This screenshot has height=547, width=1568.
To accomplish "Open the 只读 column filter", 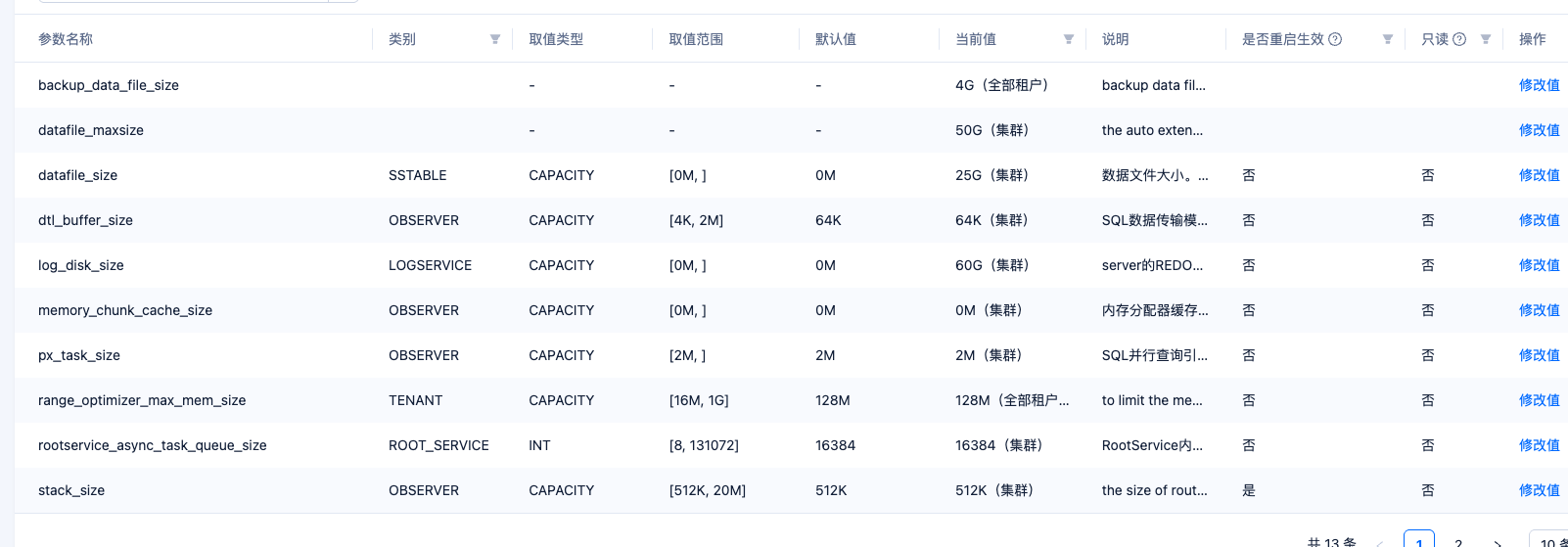I will 1486,39.
